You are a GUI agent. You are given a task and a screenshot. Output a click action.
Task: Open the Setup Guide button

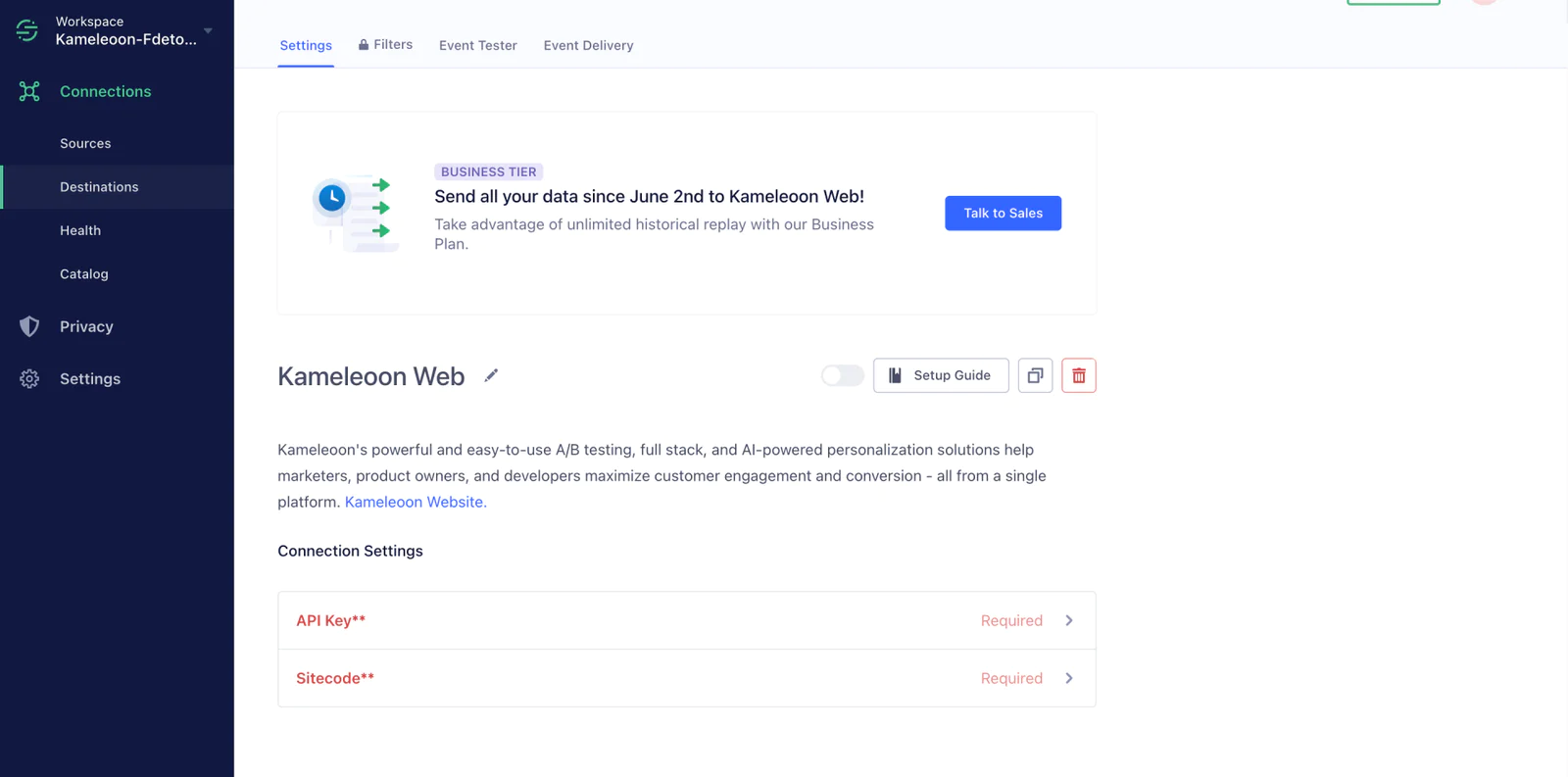pyautogui.click(x=941, y=375)
